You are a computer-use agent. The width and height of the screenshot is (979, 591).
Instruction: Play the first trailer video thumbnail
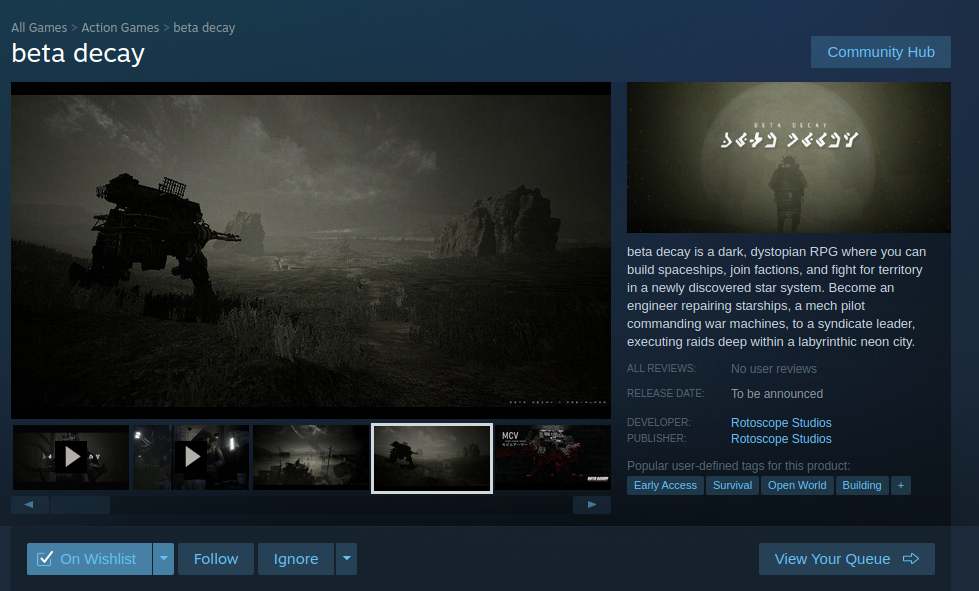[x=71, y=457]
